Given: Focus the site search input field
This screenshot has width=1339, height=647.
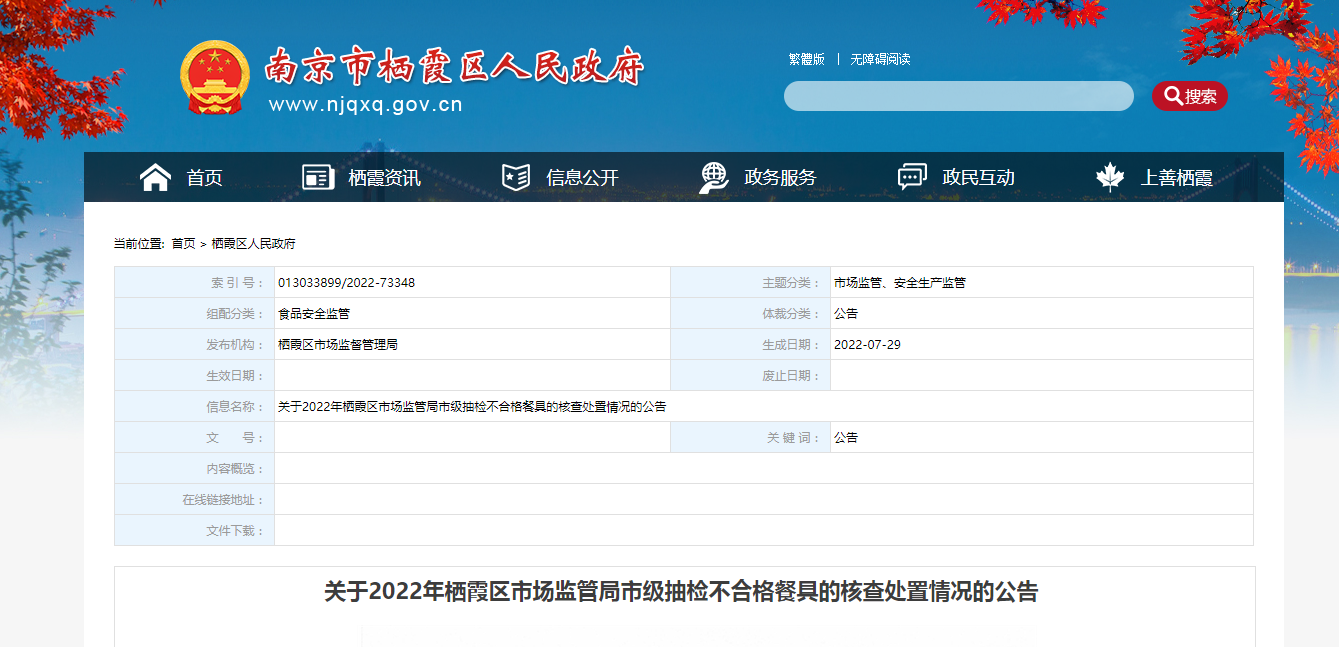Looking at the screenshot, I should pos(958,96).
